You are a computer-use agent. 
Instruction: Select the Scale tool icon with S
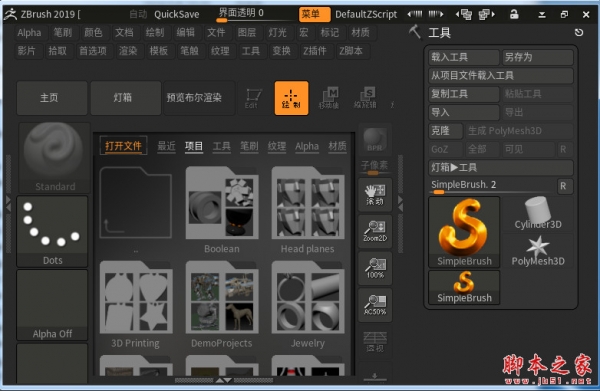(365, 98)
